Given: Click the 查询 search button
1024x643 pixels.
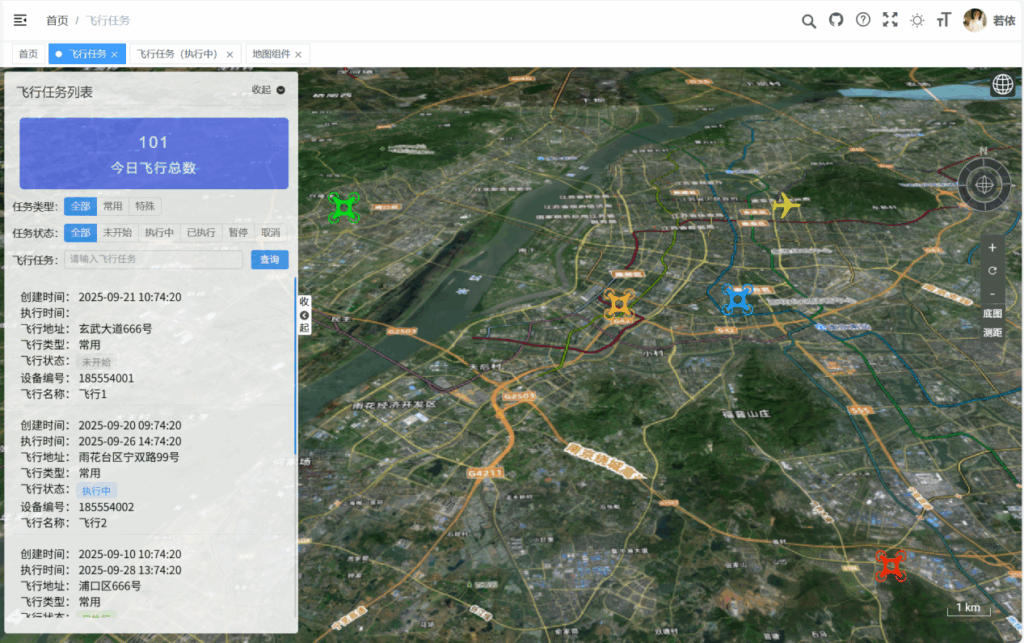Looking at the screenshot, I should [270, 259].
